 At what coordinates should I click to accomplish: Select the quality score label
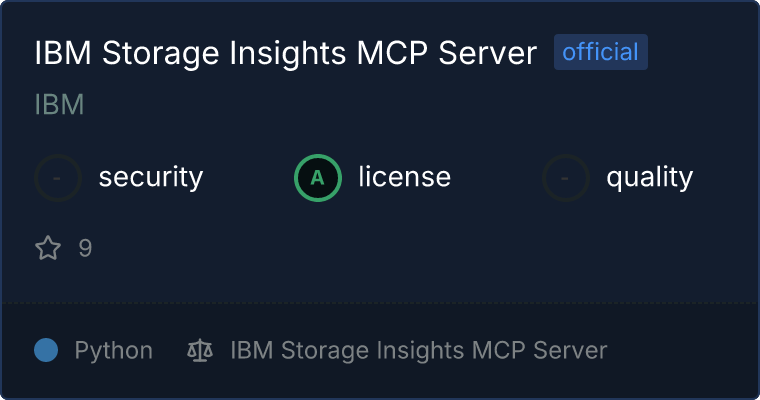click(649, 178)
